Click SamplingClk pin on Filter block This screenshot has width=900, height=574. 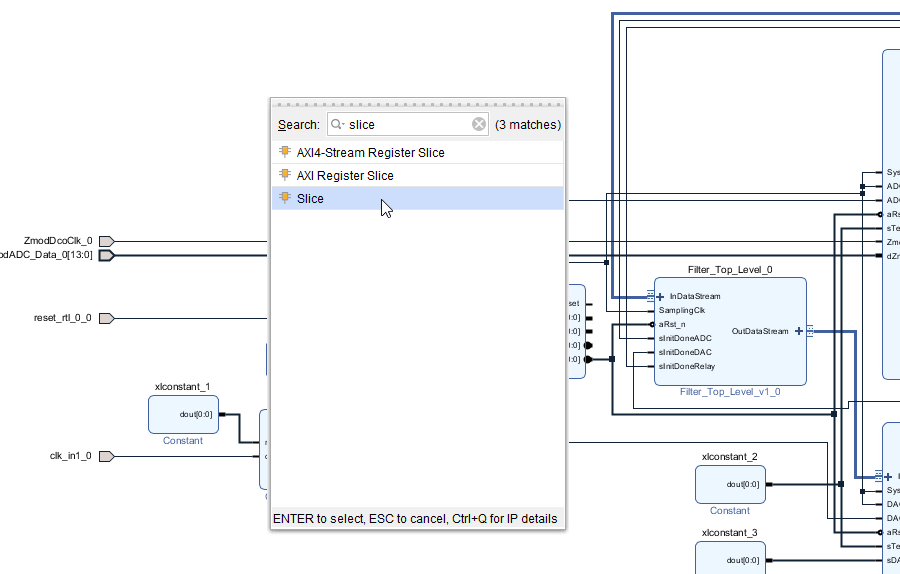tap(682, 311)
